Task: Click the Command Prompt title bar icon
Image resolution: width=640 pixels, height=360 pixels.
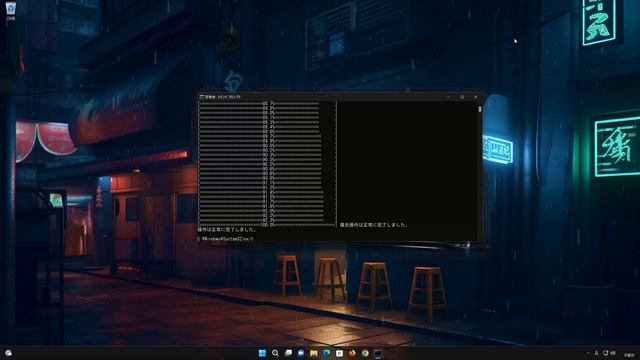Action: (x=202, y=97)
